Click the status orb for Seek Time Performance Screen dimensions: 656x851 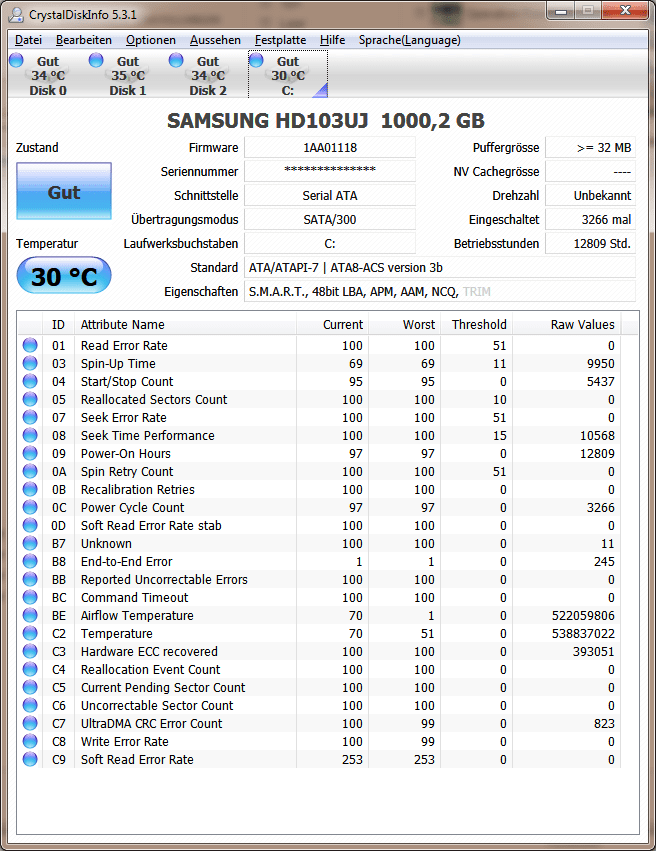[30, 435]
